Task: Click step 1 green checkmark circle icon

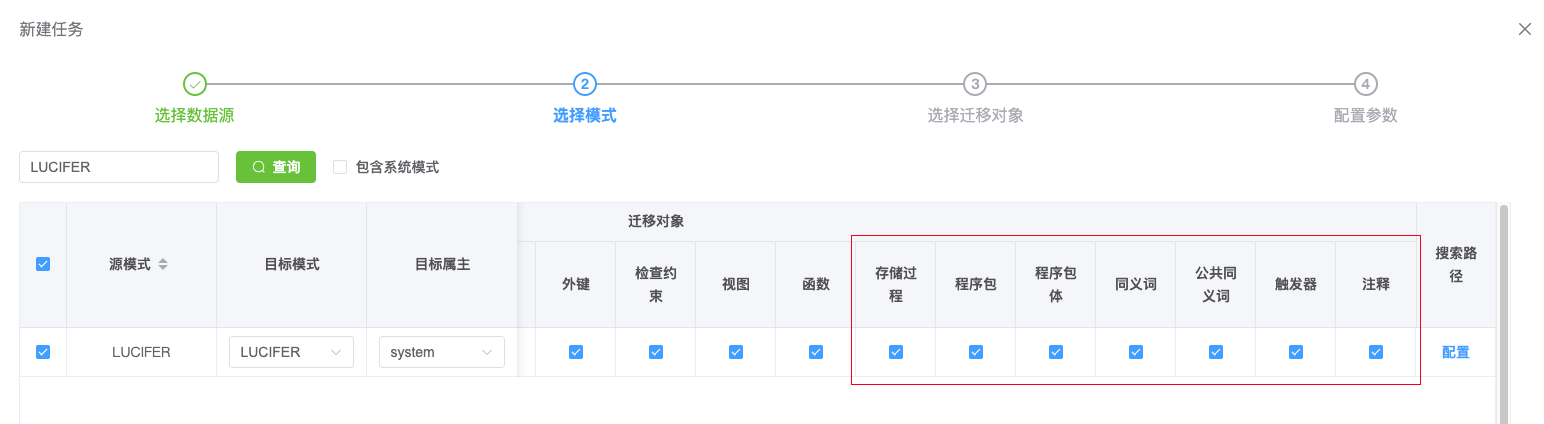Action: [x=195, y=84]
